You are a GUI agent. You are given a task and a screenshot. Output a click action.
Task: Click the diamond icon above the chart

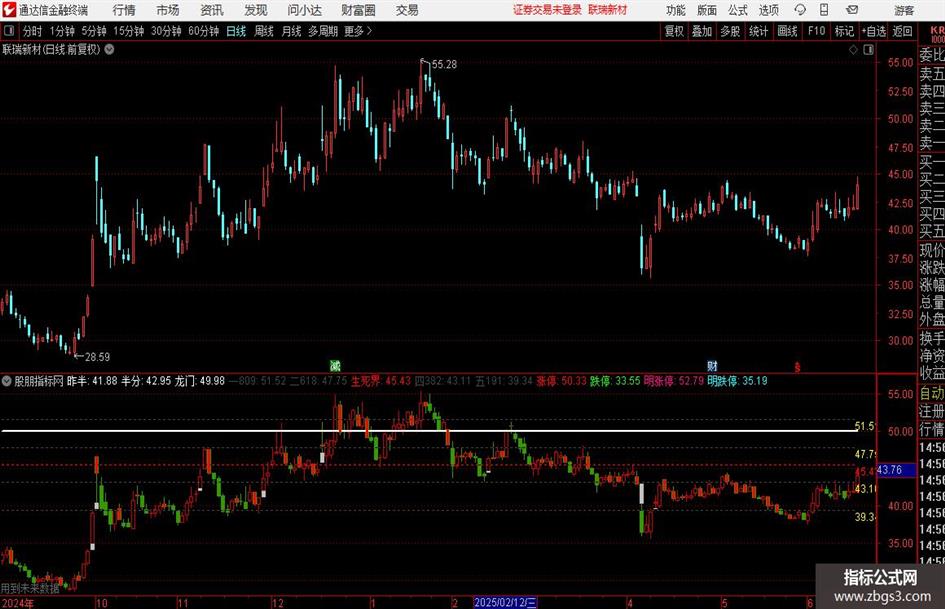(853, 50)
